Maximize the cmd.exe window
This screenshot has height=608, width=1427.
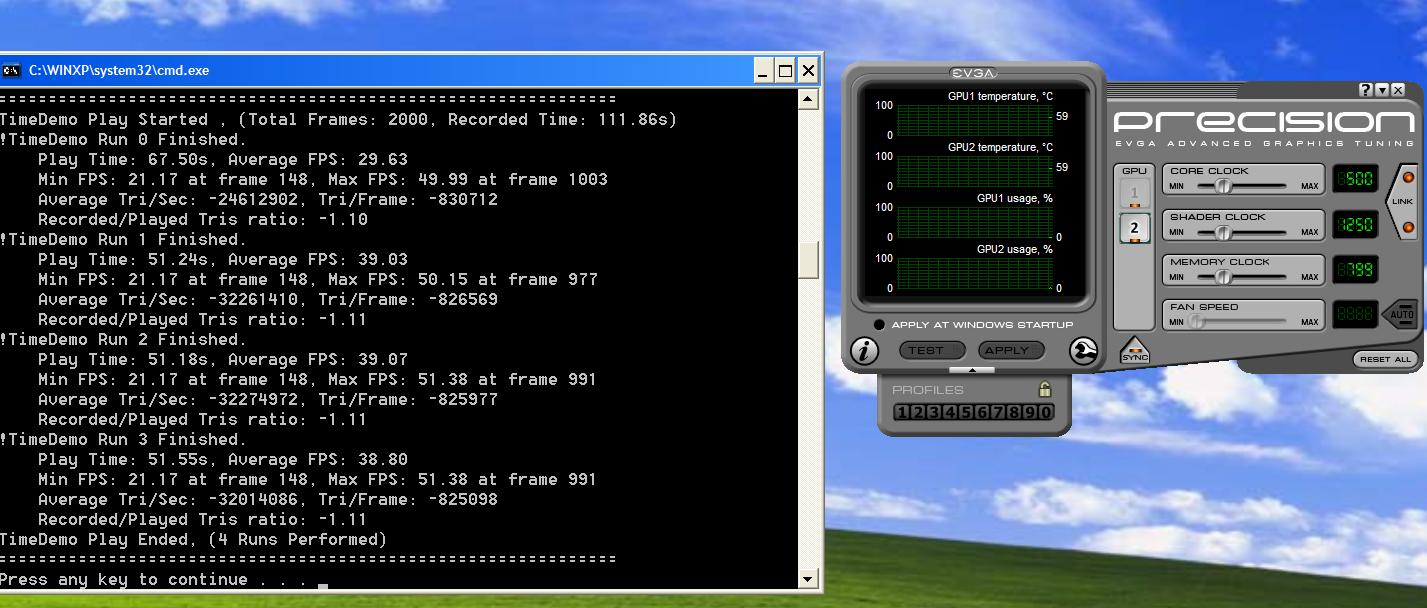[786, 70]
